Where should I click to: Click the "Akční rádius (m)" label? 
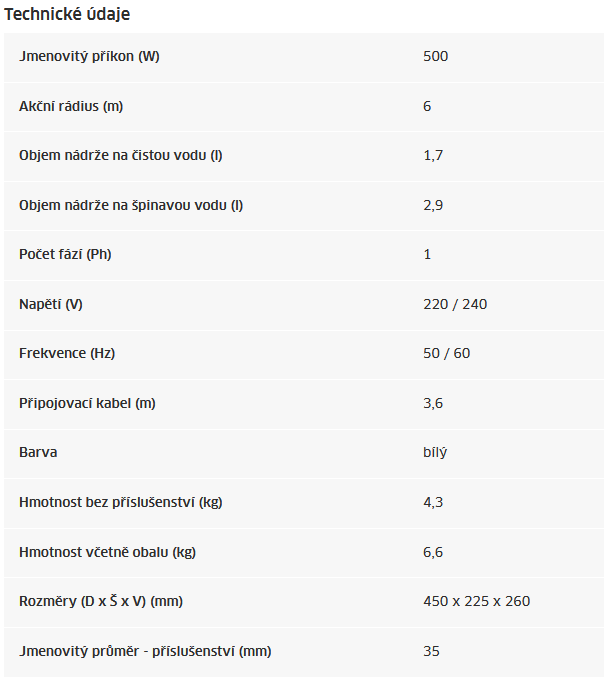71,106
